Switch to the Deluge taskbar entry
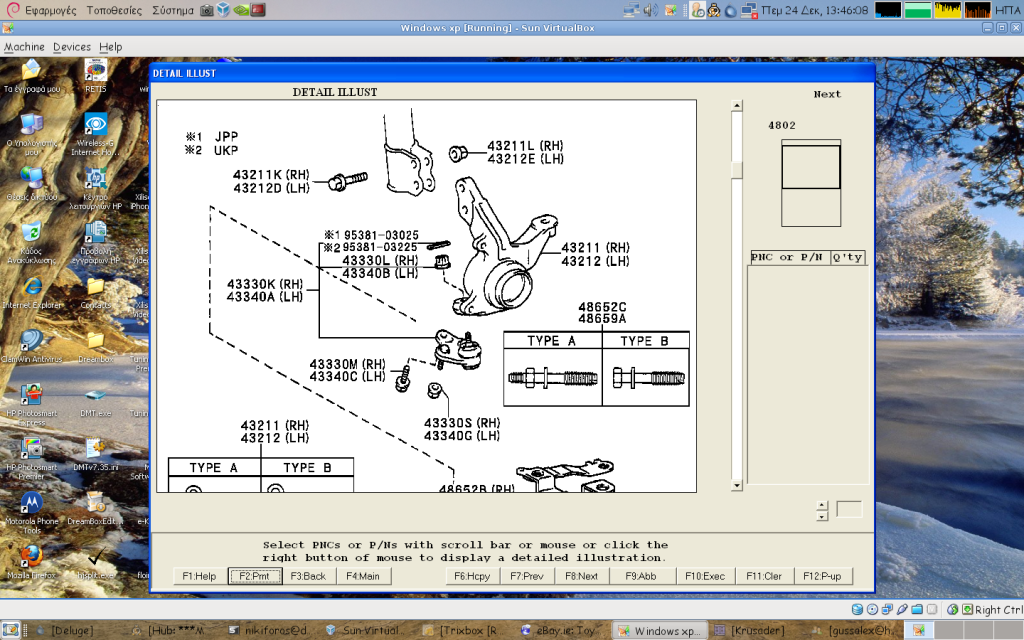Viewport: 1024px width, 640px height. point(65,630)
